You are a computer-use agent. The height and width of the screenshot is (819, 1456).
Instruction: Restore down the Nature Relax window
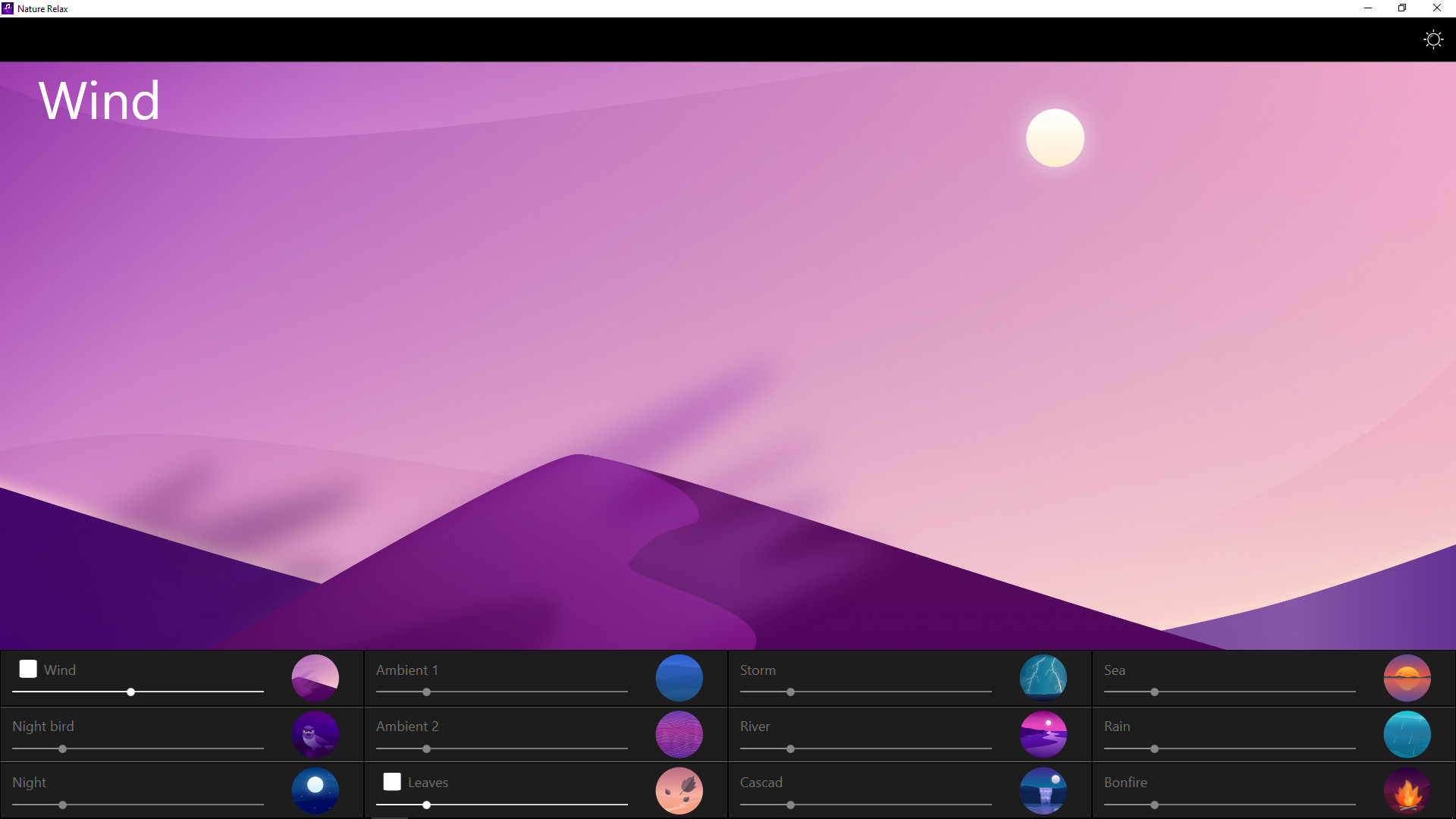pos(1402,8)
